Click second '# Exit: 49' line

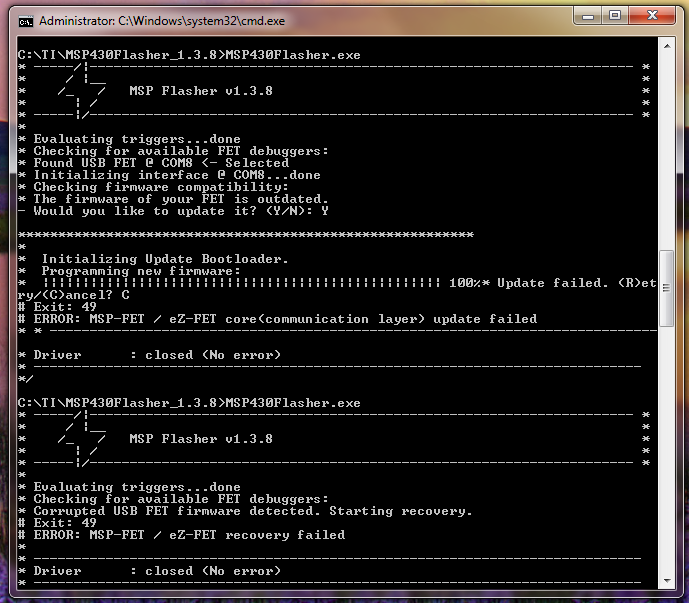[x=57, y=523]
